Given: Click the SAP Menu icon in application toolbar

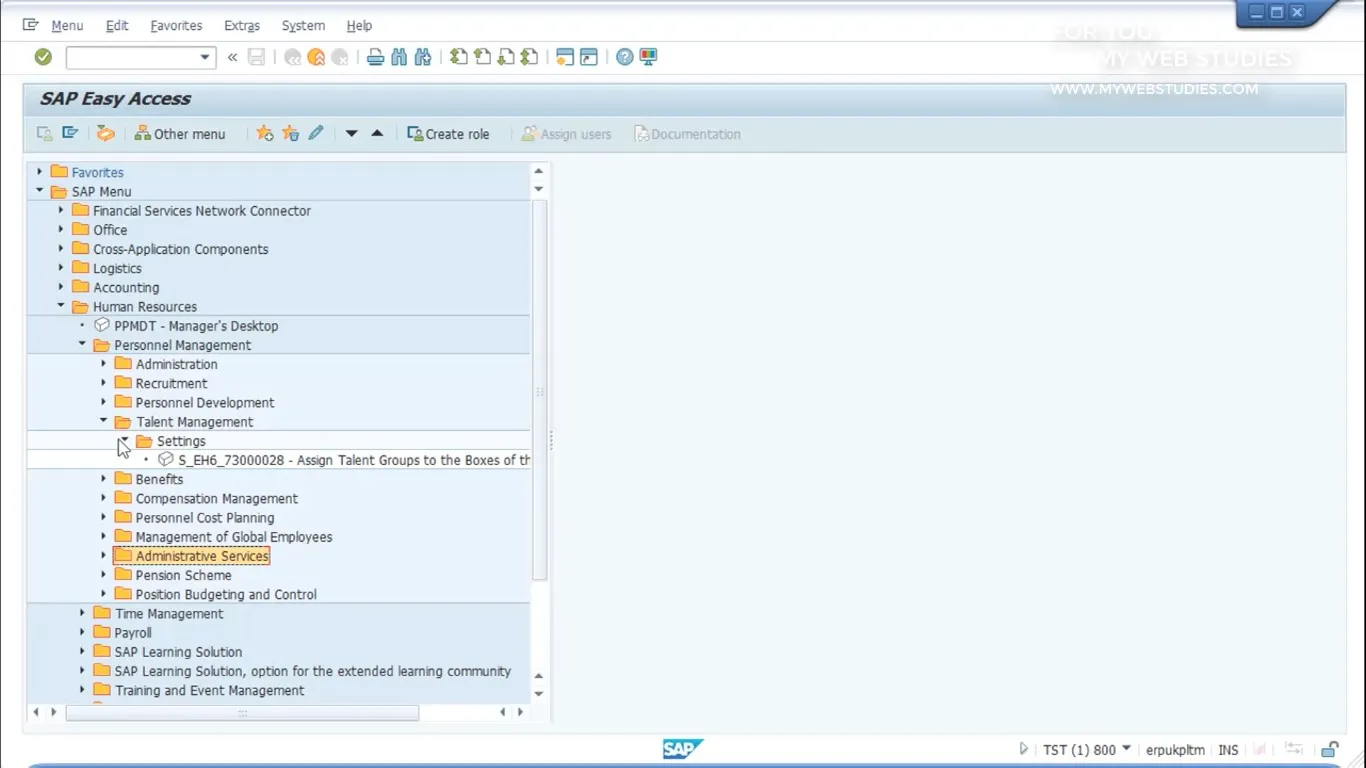Looking at the screenshot, I should pos(70,133).
